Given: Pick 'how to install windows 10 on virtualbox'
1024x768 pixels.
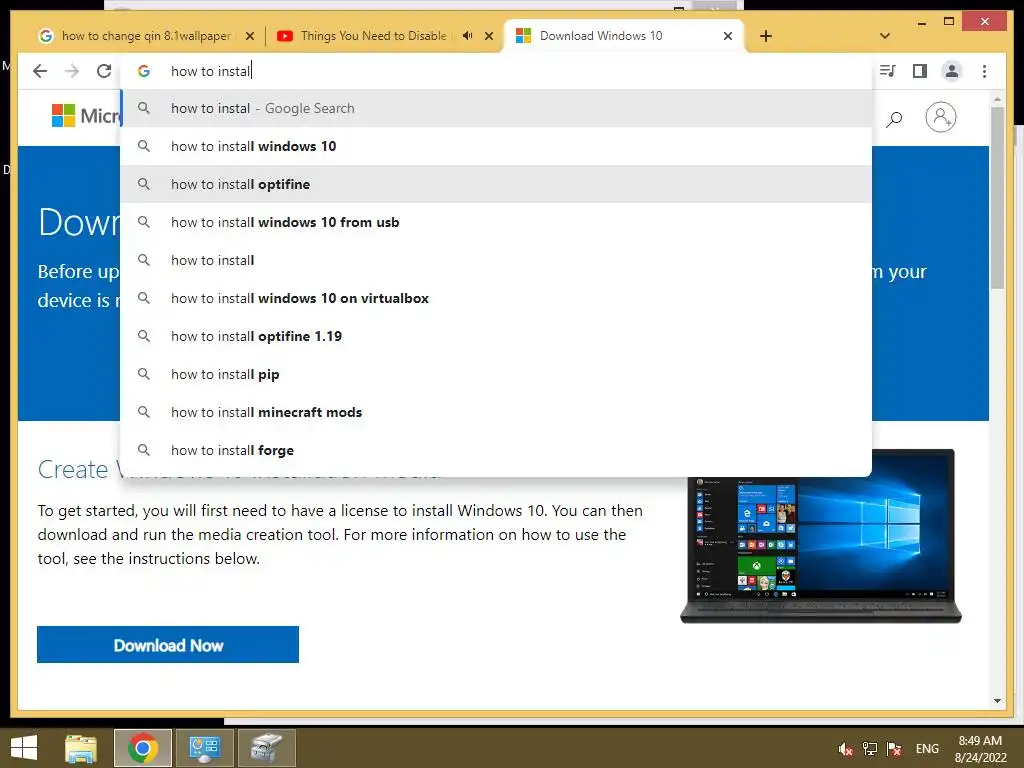Looking at the screenshot, I should click(x=496, y=298).
